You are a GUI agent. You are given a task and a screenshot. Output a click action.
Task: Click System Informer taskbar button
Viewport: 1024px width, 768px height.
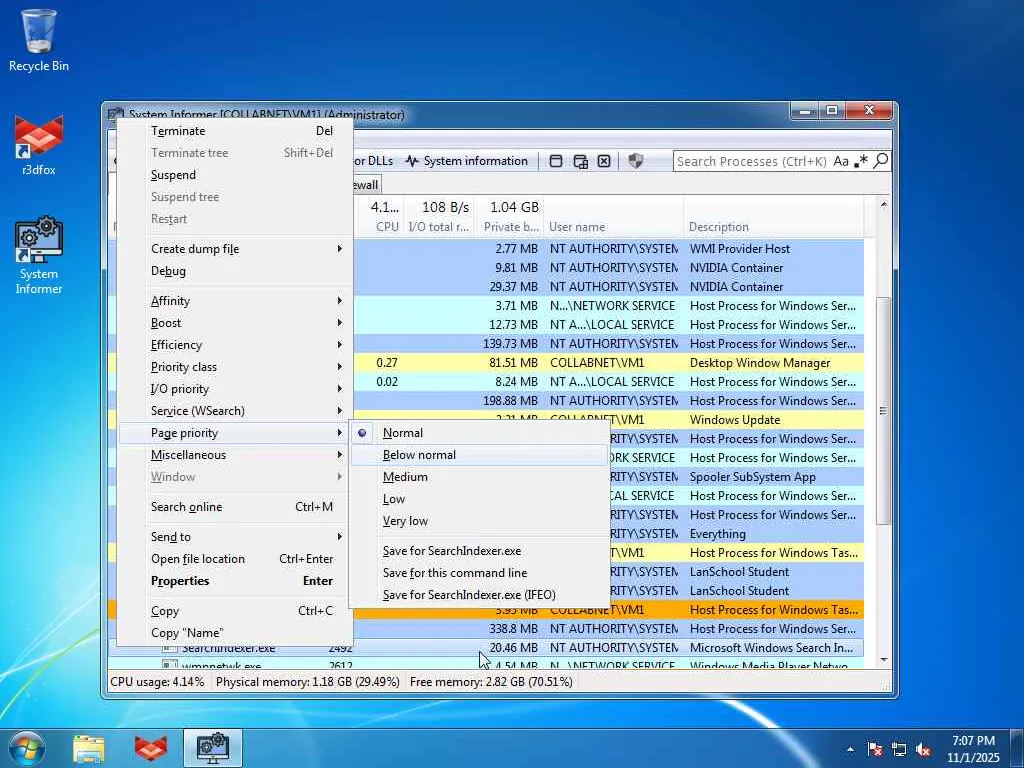coord(213,748)
